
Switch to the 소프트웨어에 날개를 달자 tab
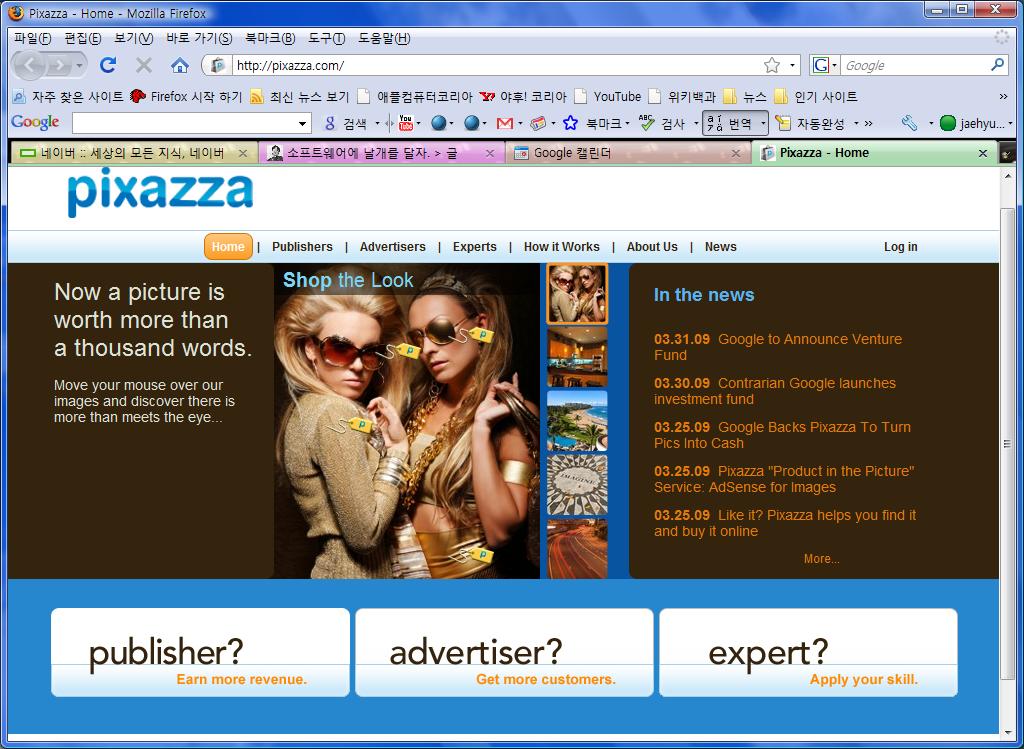pyautogui.click(x=381, y=153)
